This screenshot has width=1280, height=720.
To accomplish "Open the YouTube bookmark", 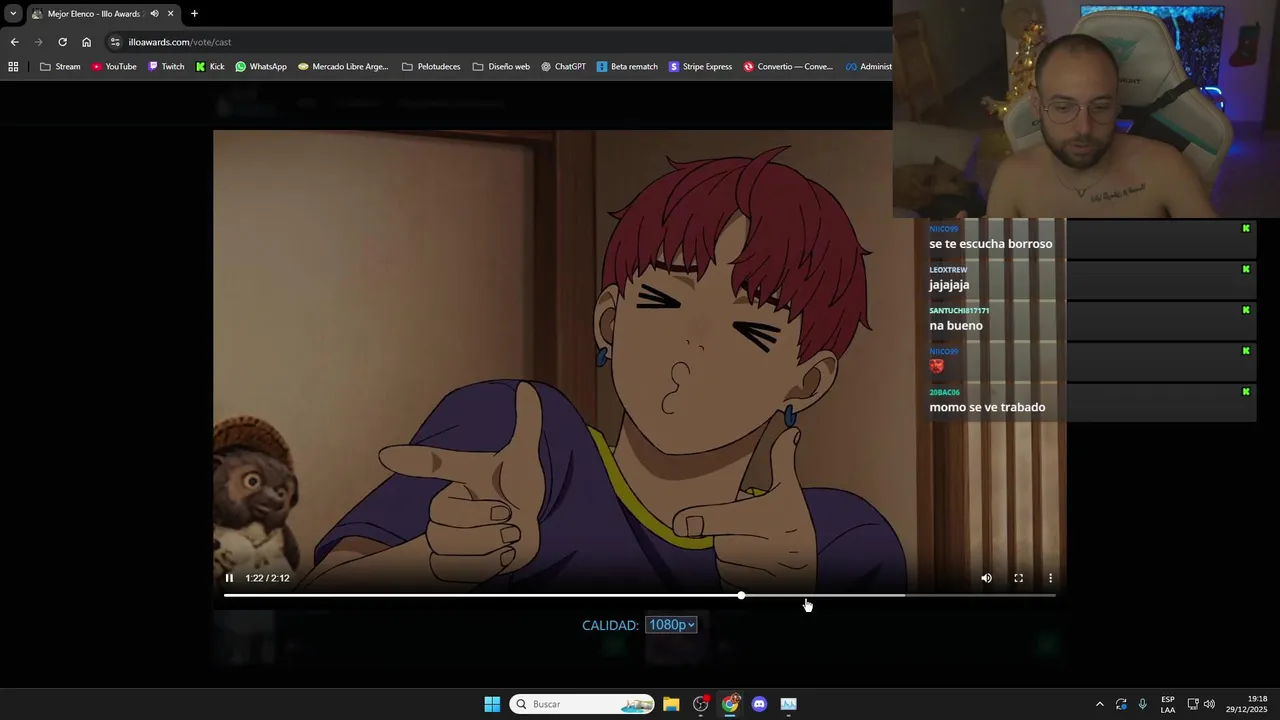I will [113, 67].
